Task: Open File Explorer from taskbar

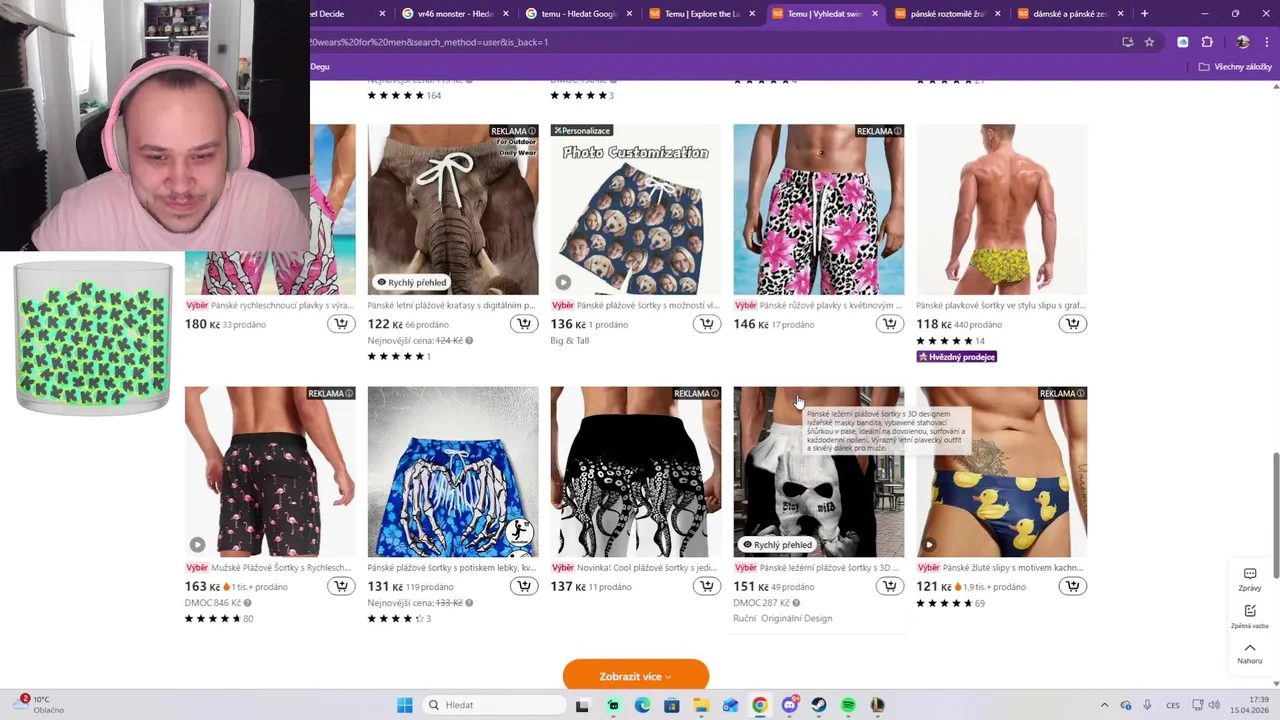Action: point(701,705)
